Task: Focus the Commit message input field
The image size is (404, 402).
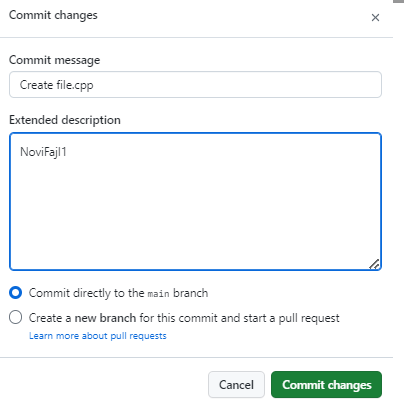Action: coord(195,85)
